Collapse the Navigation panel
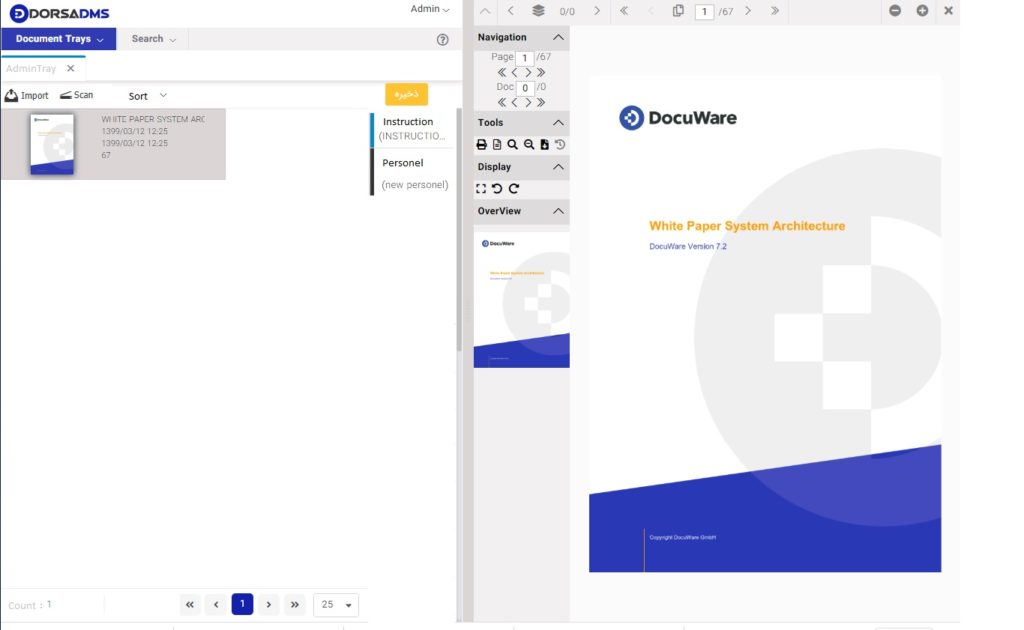 558,37
